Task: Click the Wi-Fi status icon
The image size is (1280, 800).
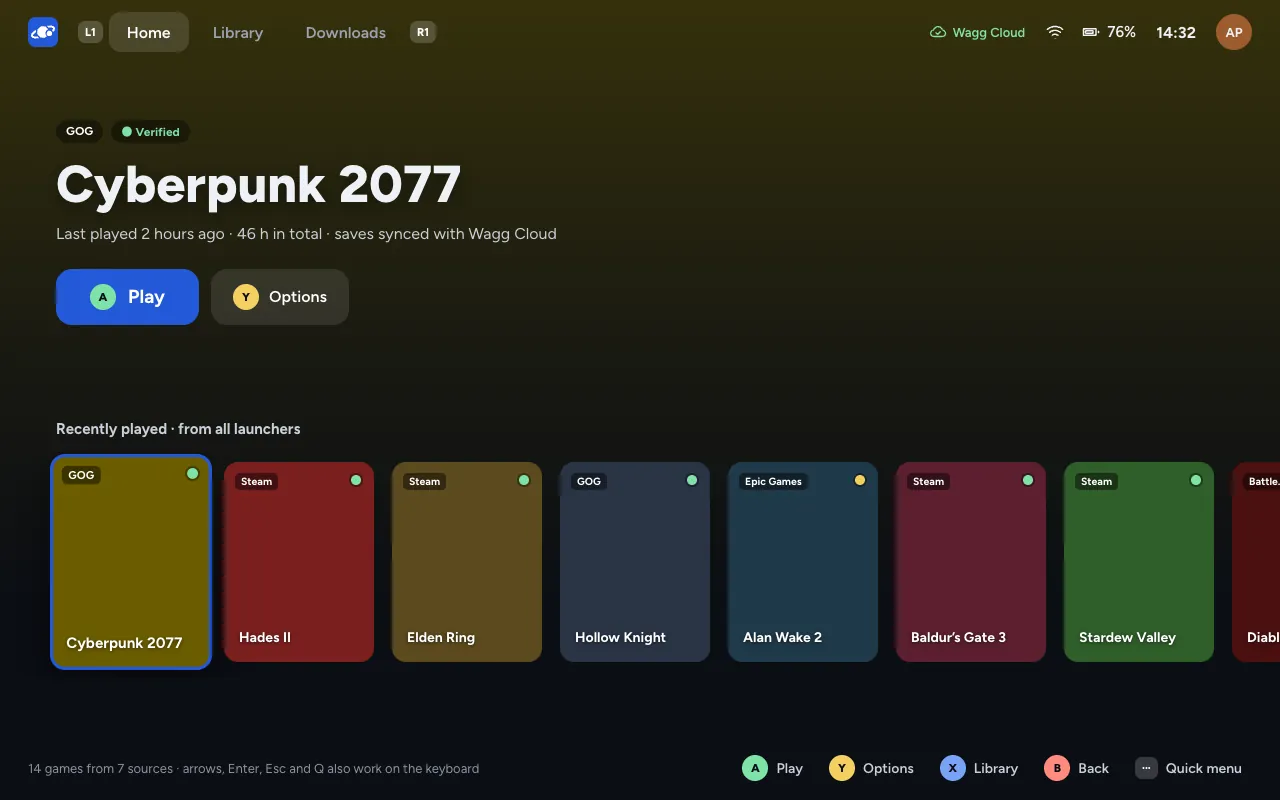Action: click(x=1055, y=32)
